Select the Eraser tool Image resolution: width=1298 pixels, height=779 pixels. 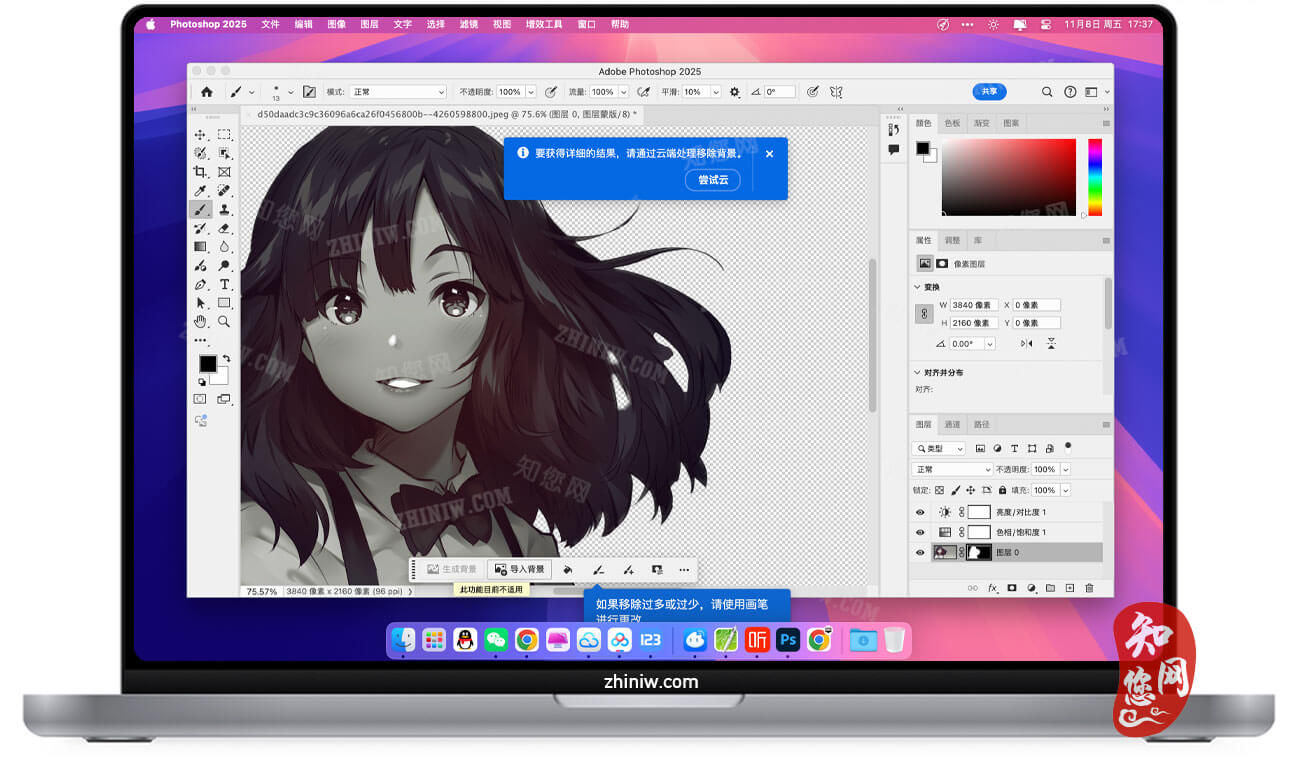224,228
